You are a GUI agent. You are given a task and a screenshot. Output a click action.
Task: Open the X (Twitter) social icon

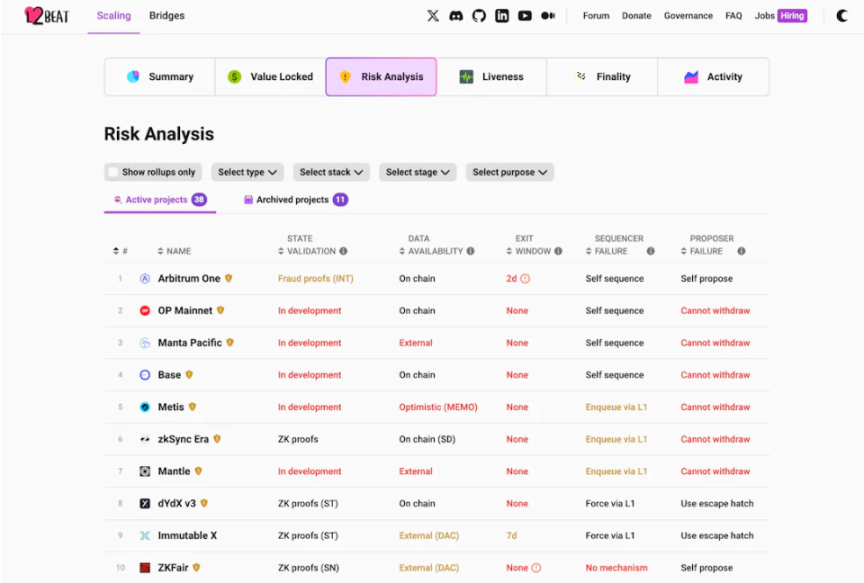coord(433,15)
